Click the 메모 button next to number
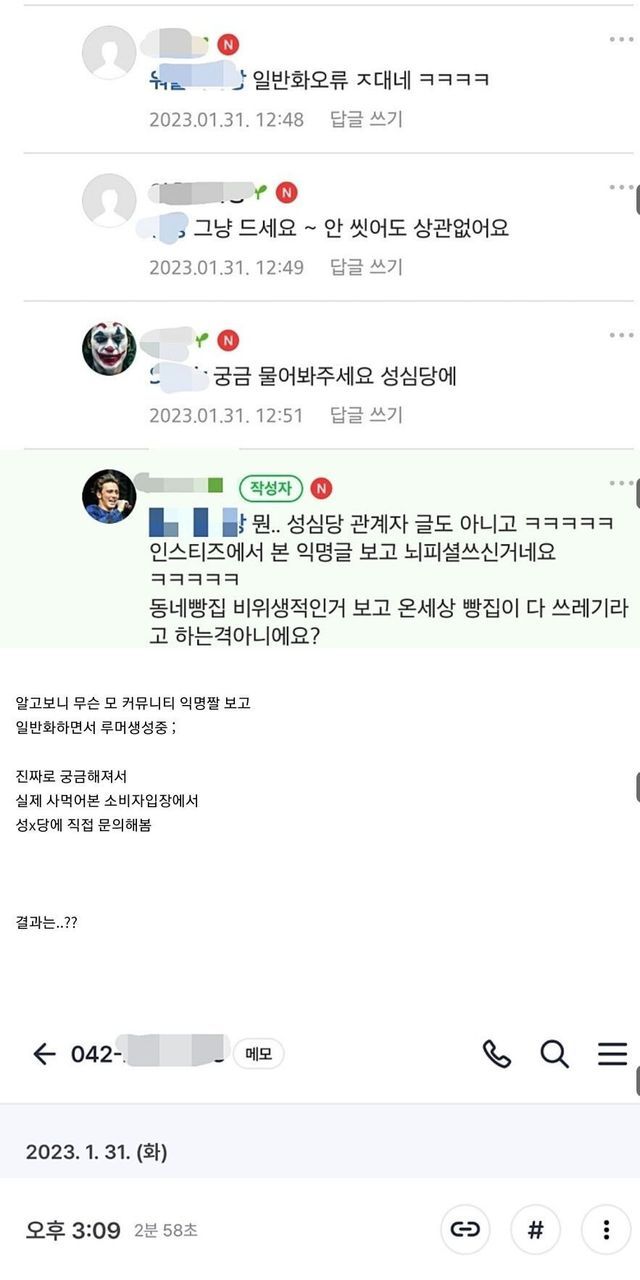The height and width of the screenshot is (1280, 640). [259, 1054]
